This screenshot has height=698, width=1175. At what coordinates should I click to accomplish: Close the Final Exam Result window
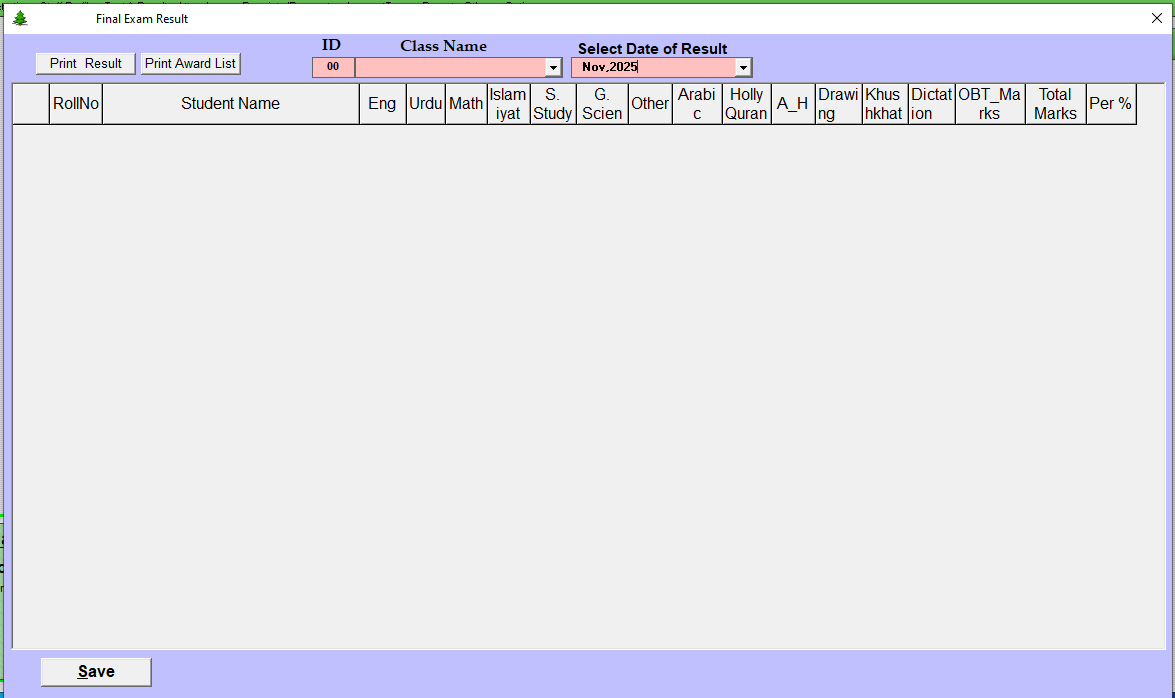tap(1157, 18)
